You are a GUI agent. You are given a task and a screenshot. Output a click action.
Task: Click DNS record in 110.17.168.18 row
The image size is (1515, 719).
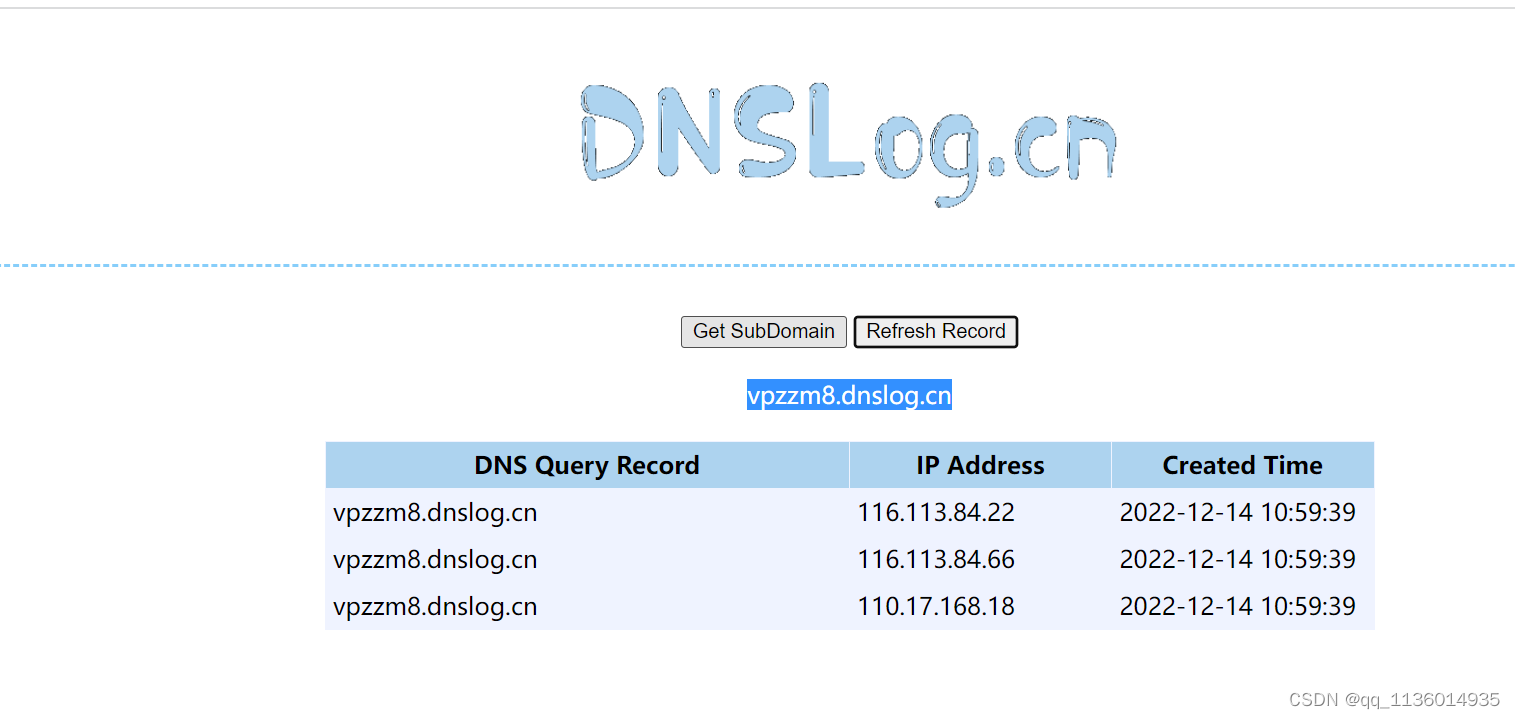point(435,607)
